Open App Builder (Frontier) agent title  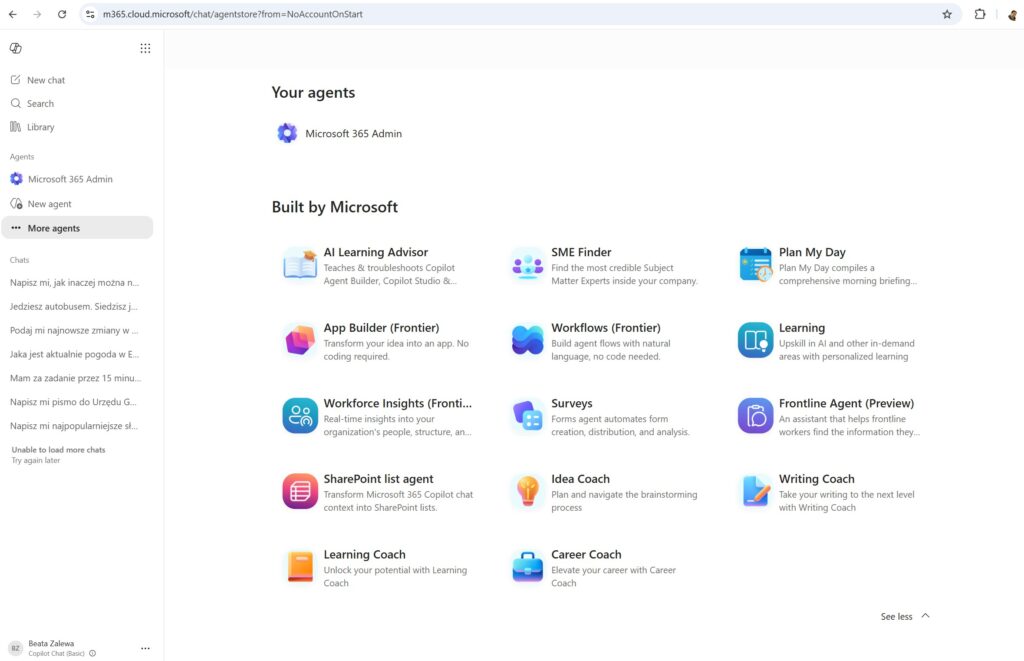381,328
